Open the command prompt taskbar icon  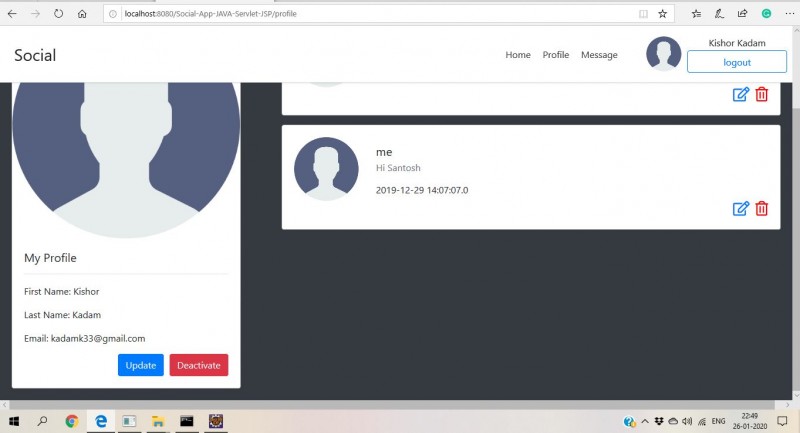(x=187, y=421)
